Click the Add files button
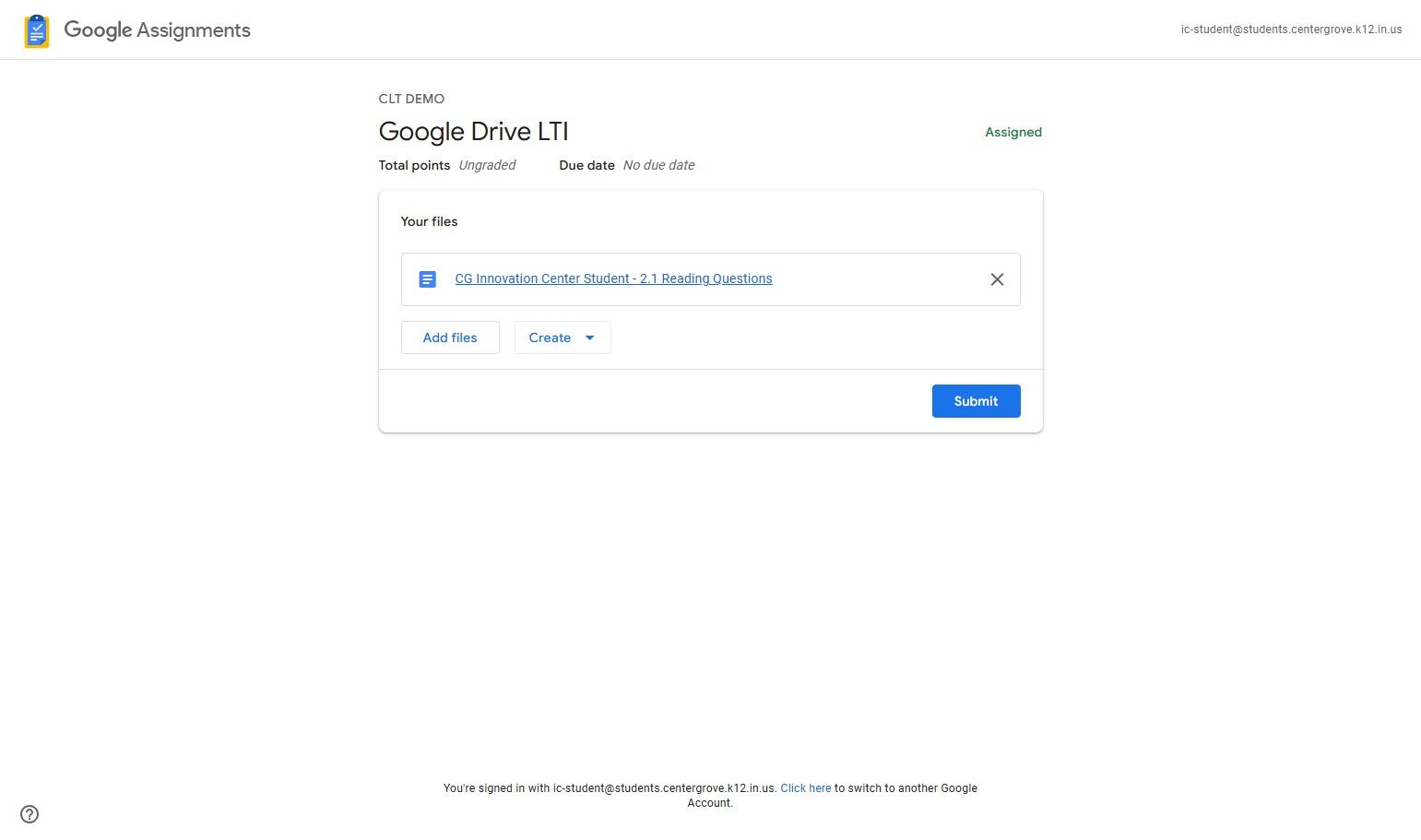This screenshot has height=840, width=1421. [449, 337]
